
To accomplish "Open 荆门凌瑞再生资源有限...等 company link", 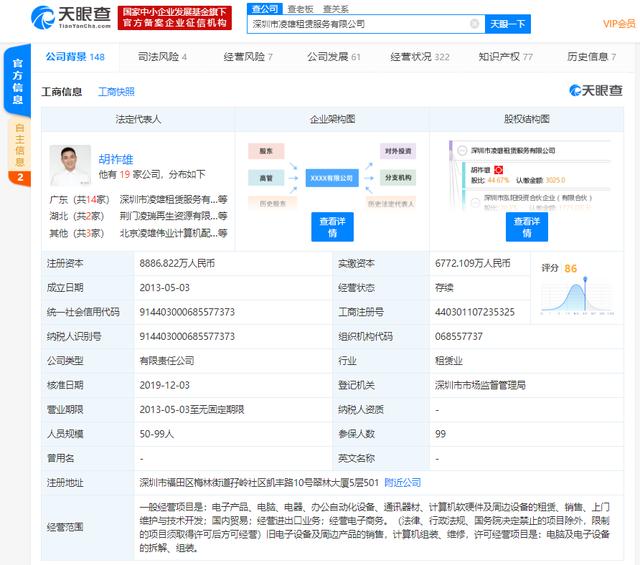I will (173, 216).
